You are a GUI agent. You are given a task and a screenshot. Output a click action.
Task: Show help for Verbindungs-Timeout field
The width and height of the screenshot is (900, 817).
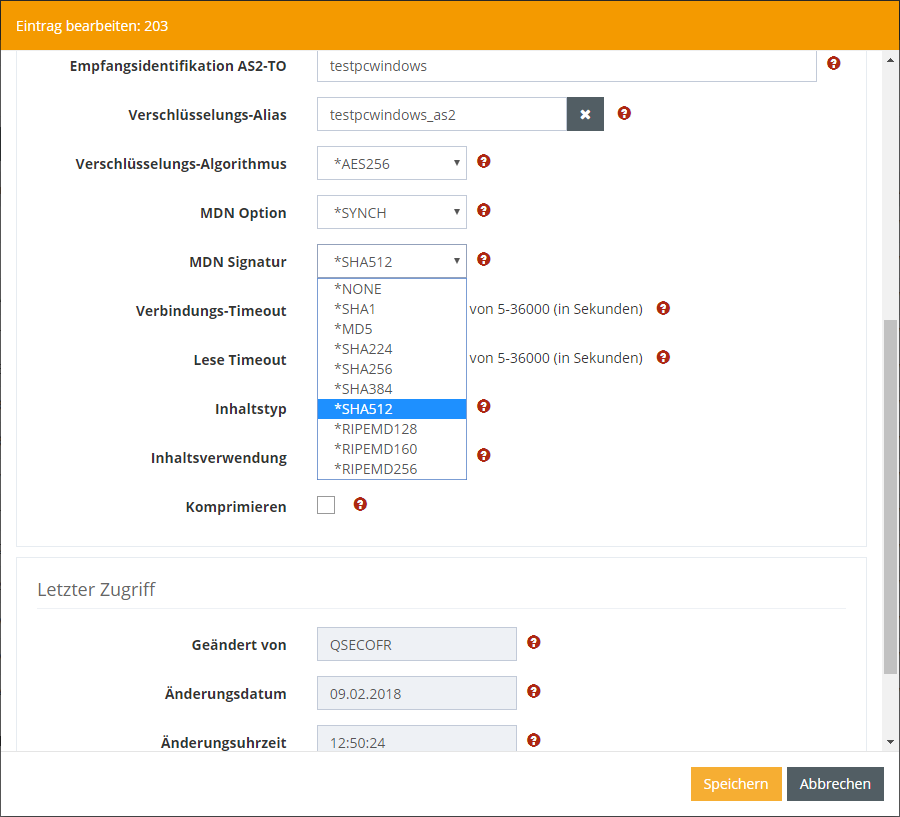pos(662,308)
